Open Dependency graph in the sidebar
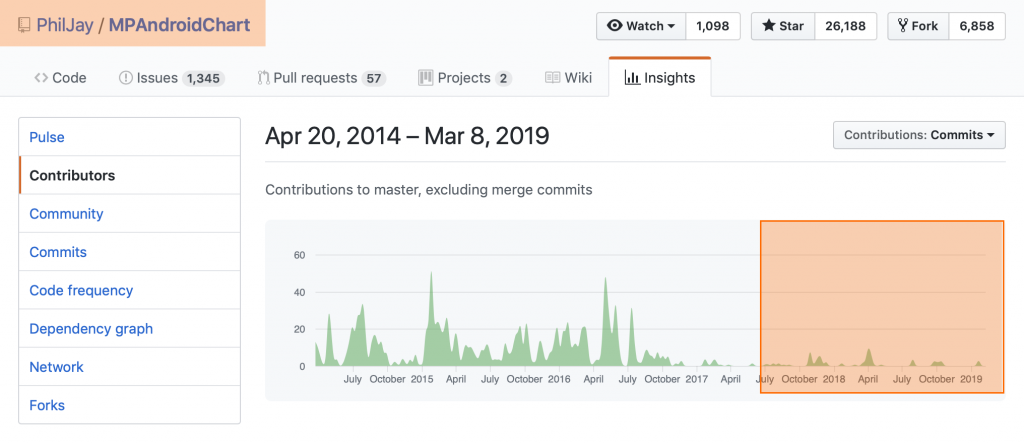This screenshot has height=443, width=1024. click(91, 329)
